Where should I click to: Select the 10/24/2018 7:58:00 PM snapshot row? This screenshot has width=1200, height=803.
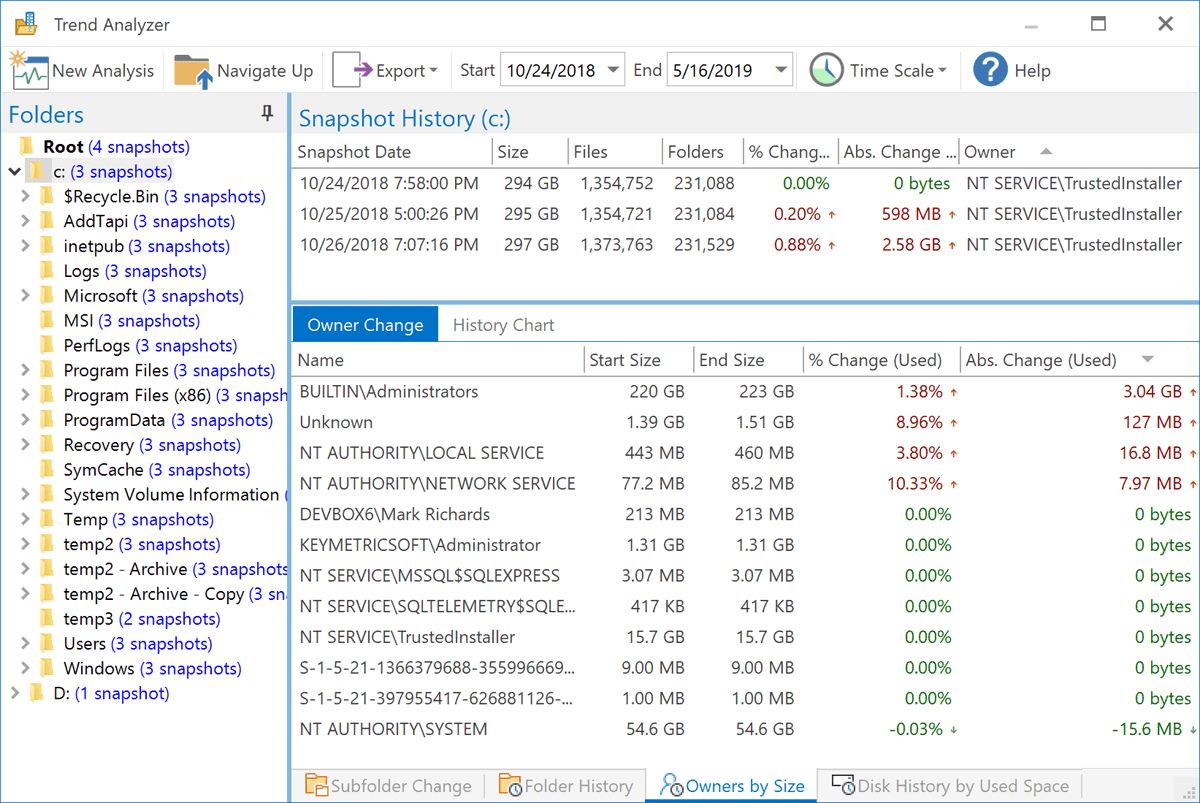click(745, 183)
